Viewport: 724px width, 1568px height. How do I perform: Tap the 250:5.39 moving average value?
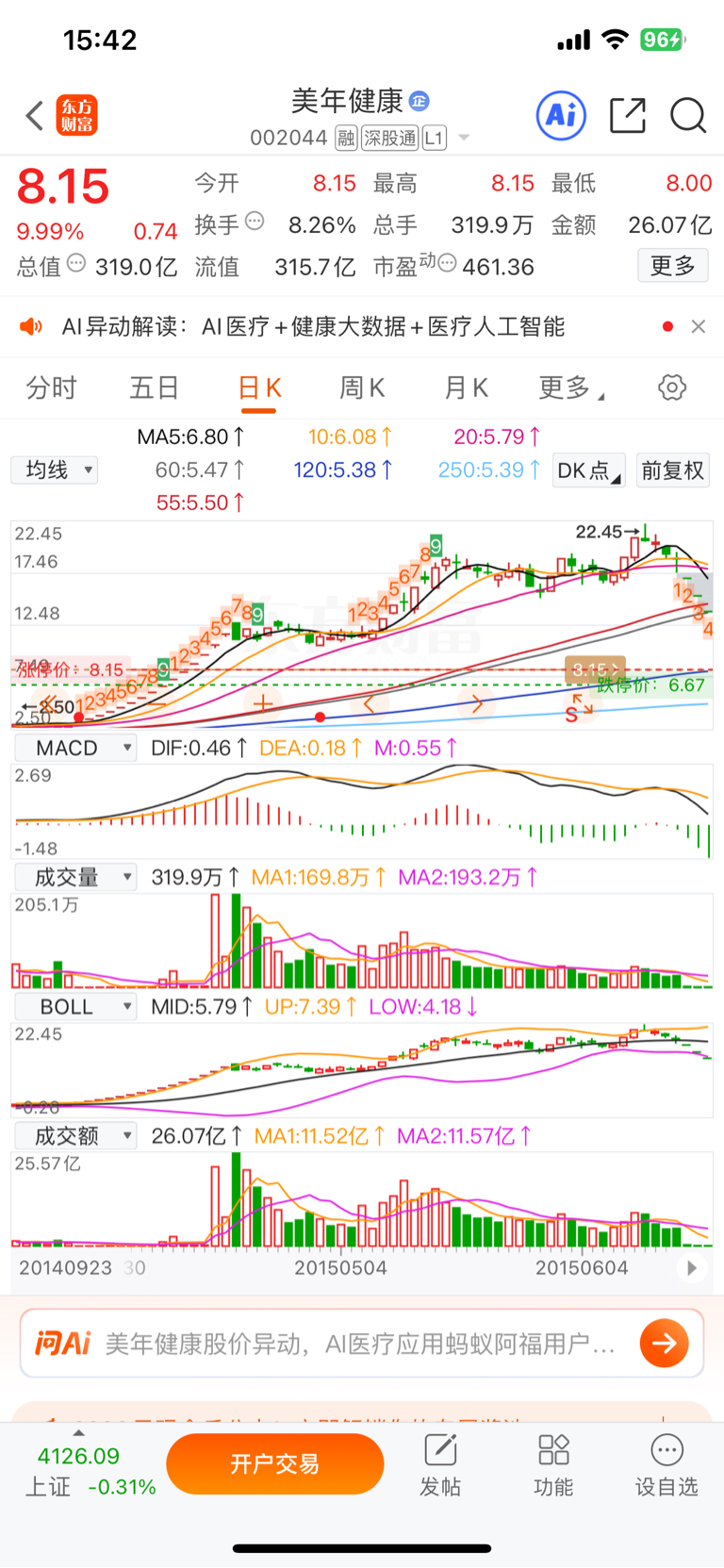tap(489, 470)
